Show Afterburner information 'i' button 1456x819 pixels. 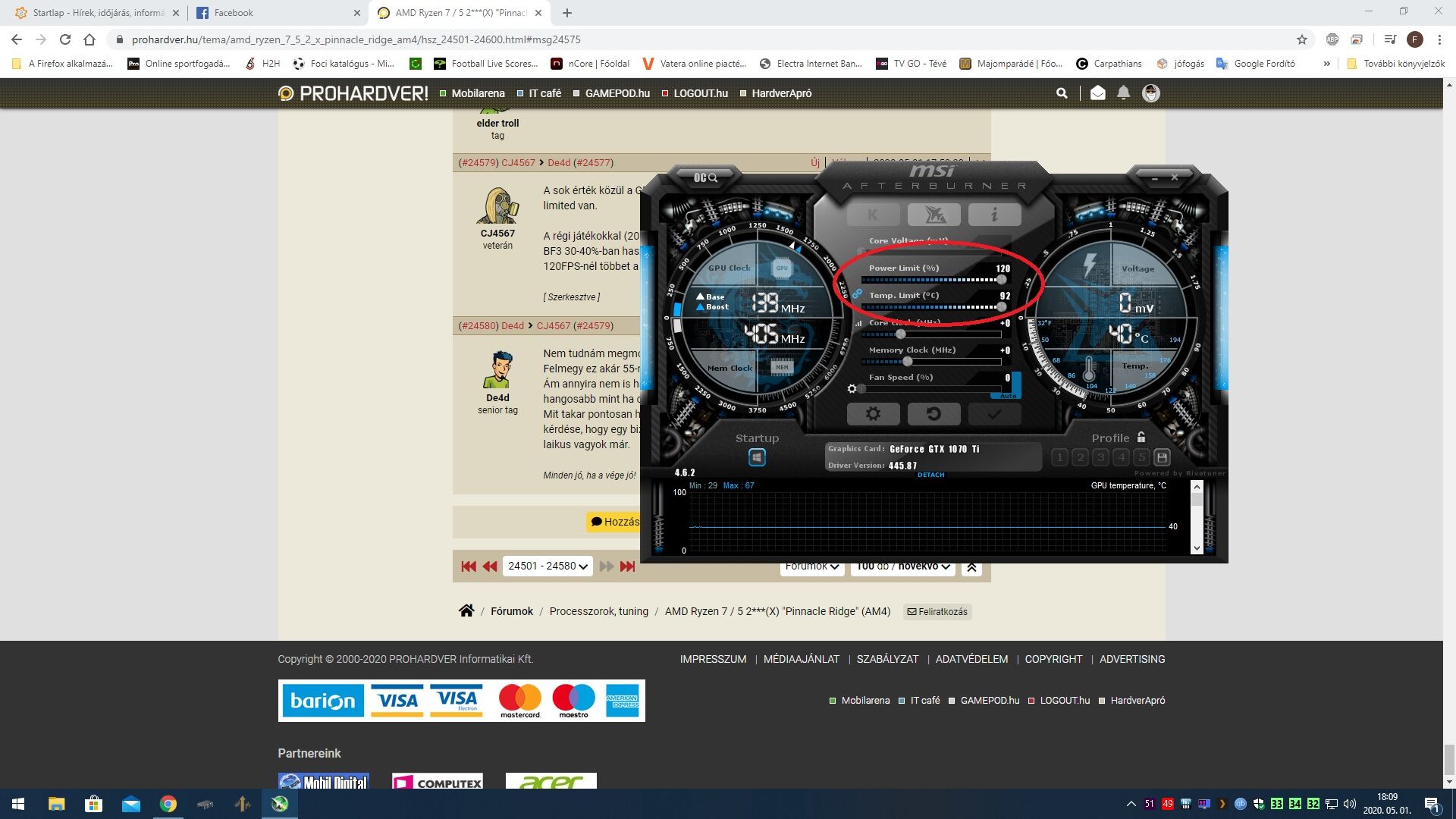[994, 215]
